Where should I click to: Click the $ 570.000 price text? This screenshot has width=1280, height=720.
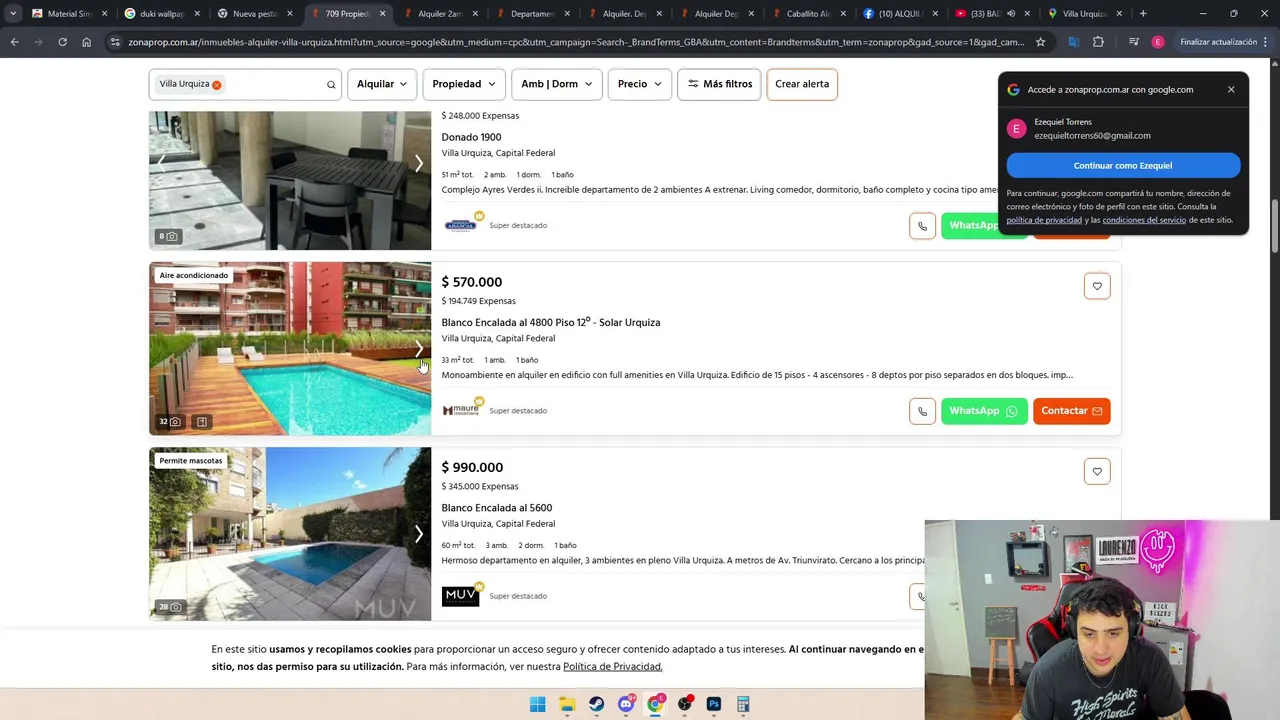coord(472,282)
